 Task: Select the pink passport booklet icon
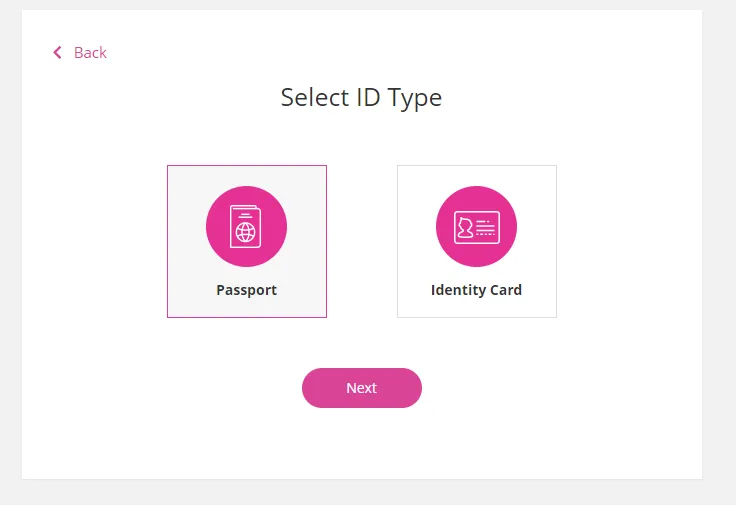[245, 227]
